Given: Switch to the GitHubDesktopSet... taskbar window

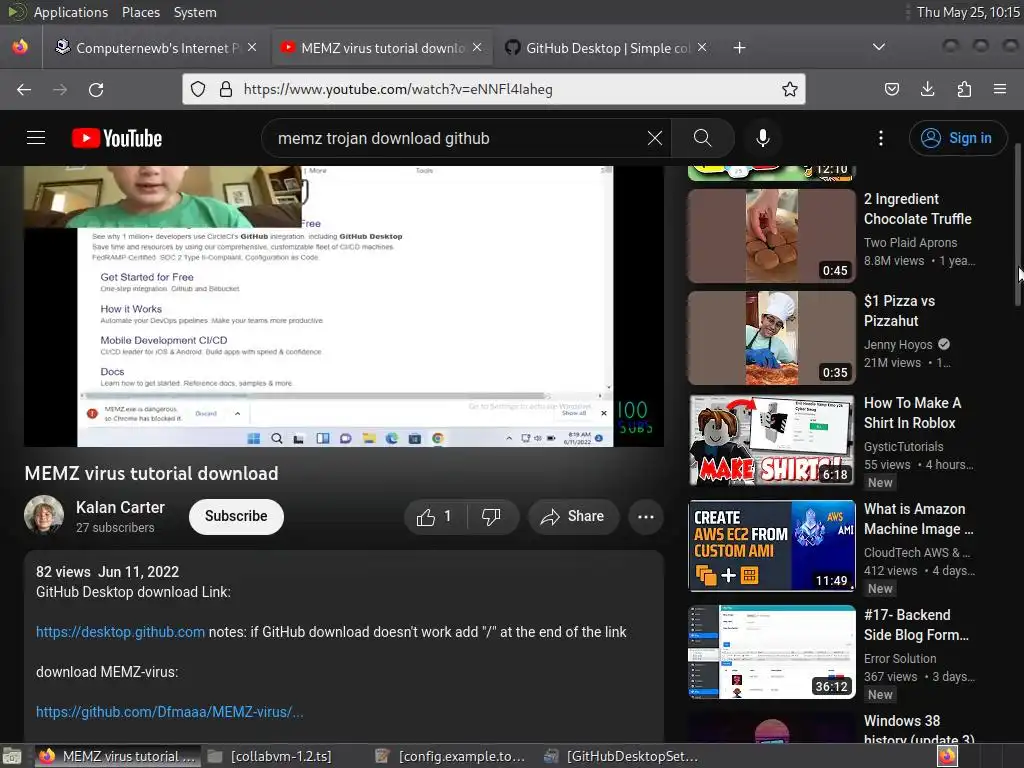Looking at the screenshot, I should click(621, 756).
